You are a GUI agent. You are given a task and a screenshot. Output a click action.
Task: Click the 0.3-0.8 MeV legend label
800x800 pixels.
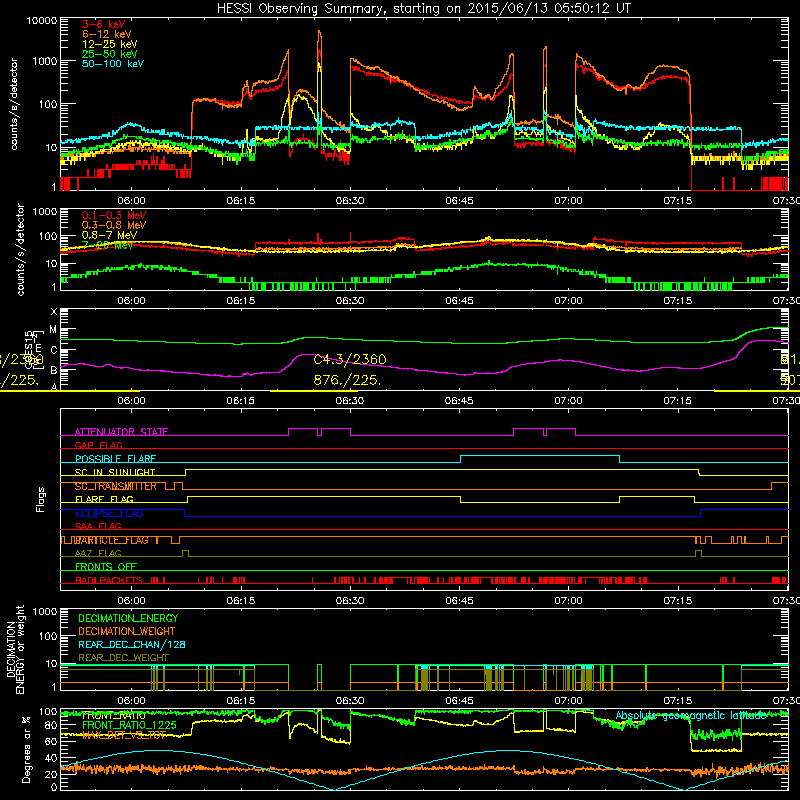click(x=114, y=225)
